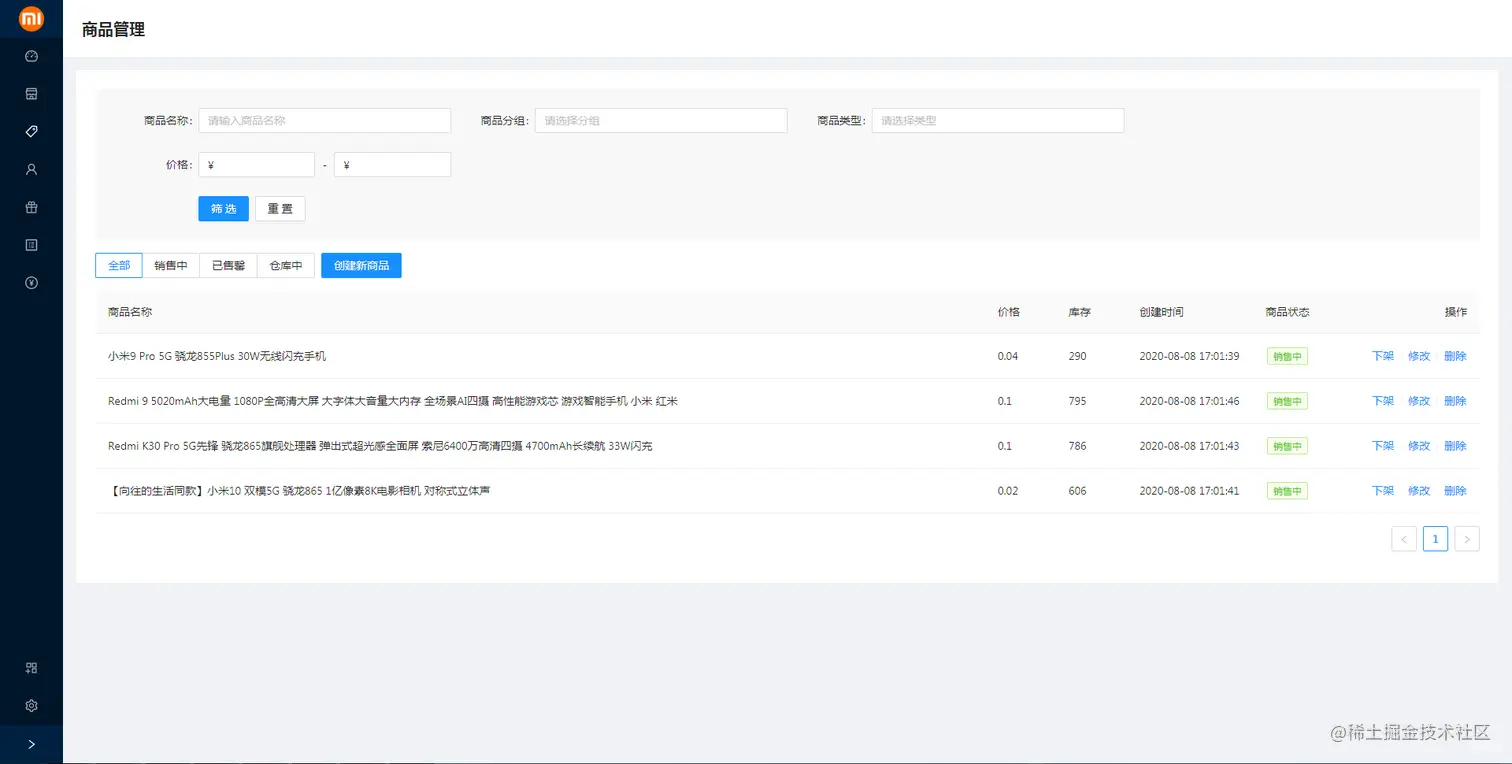The height and width of the screenshot is (764, 1512).
Task: Select the 全部 tab
Action: pyautogui.click(x=119, y=266)
